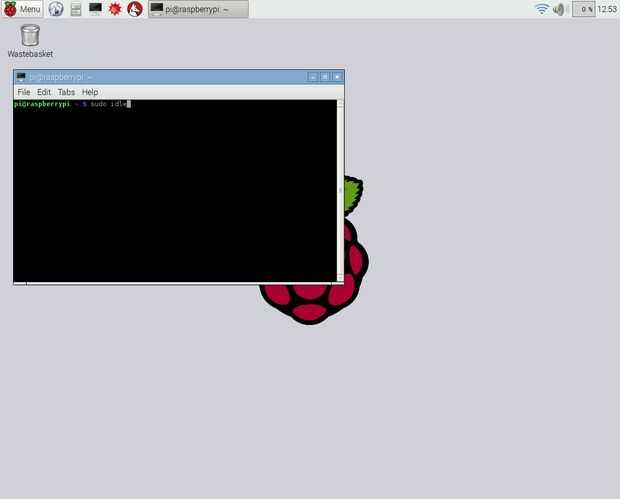
Task: Open the Raspberry Pi Menu button
Action: click(22, 9)
